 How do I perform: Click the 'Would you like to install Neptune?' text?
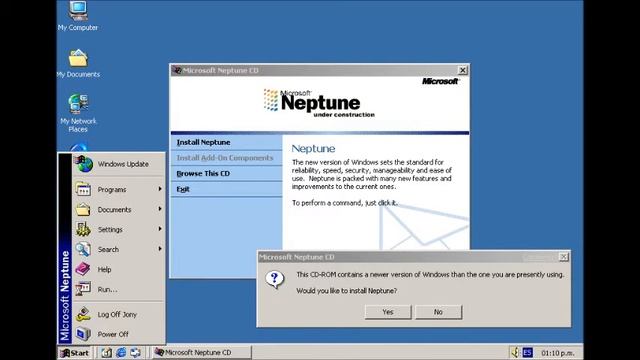tap(347, 291)
